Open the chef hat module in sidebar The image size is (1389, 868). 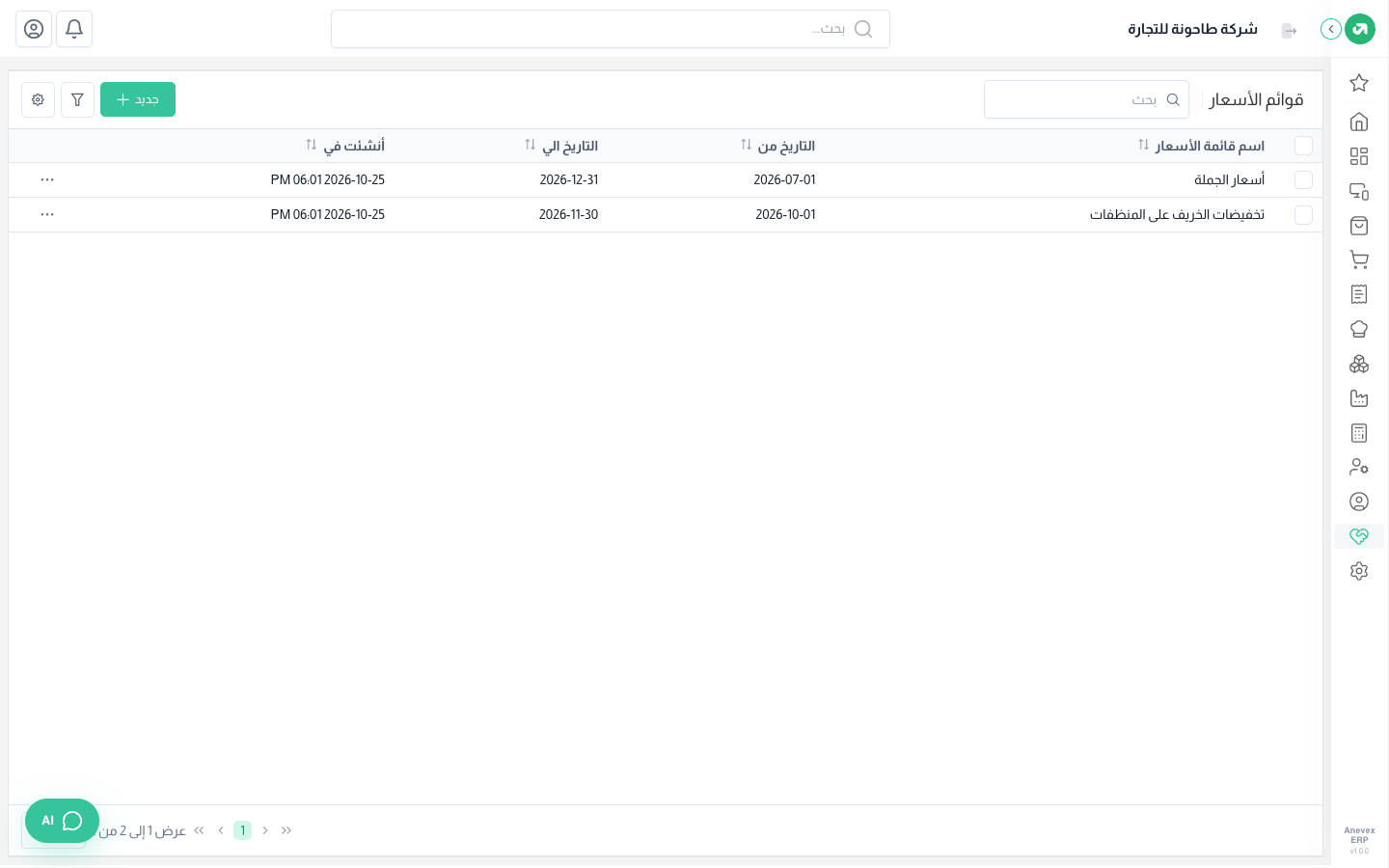coord(1359,329)
